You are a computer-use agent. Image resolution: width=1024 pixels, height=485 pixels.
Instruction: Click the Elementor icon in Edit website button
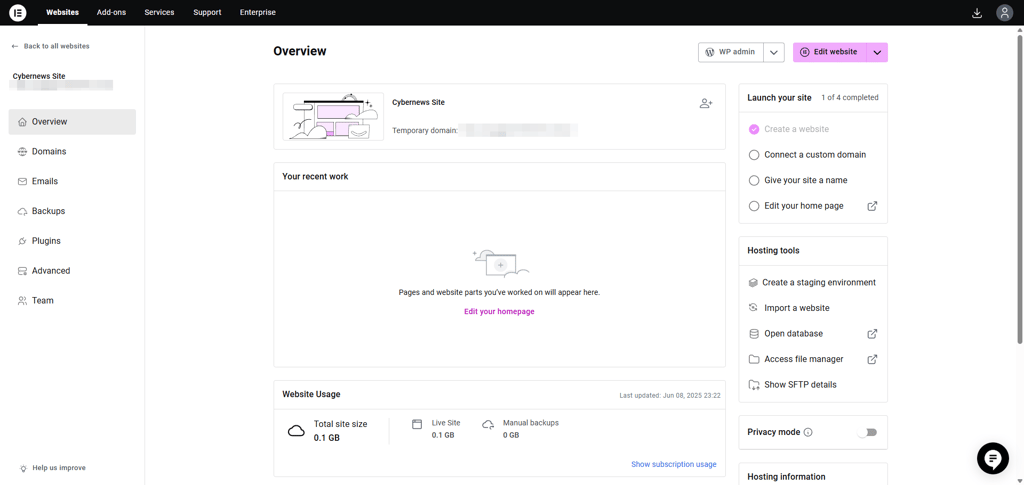click(x=805, y=52)
